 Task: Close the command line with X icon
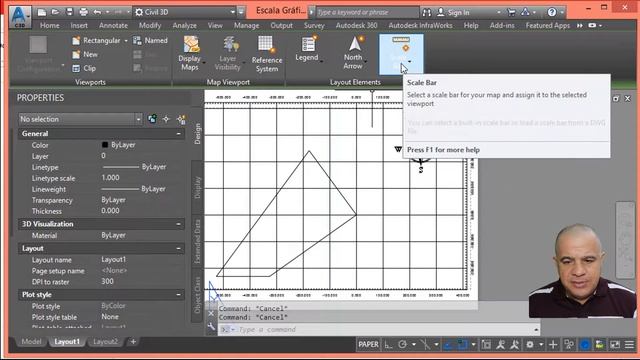coord(211,313)
